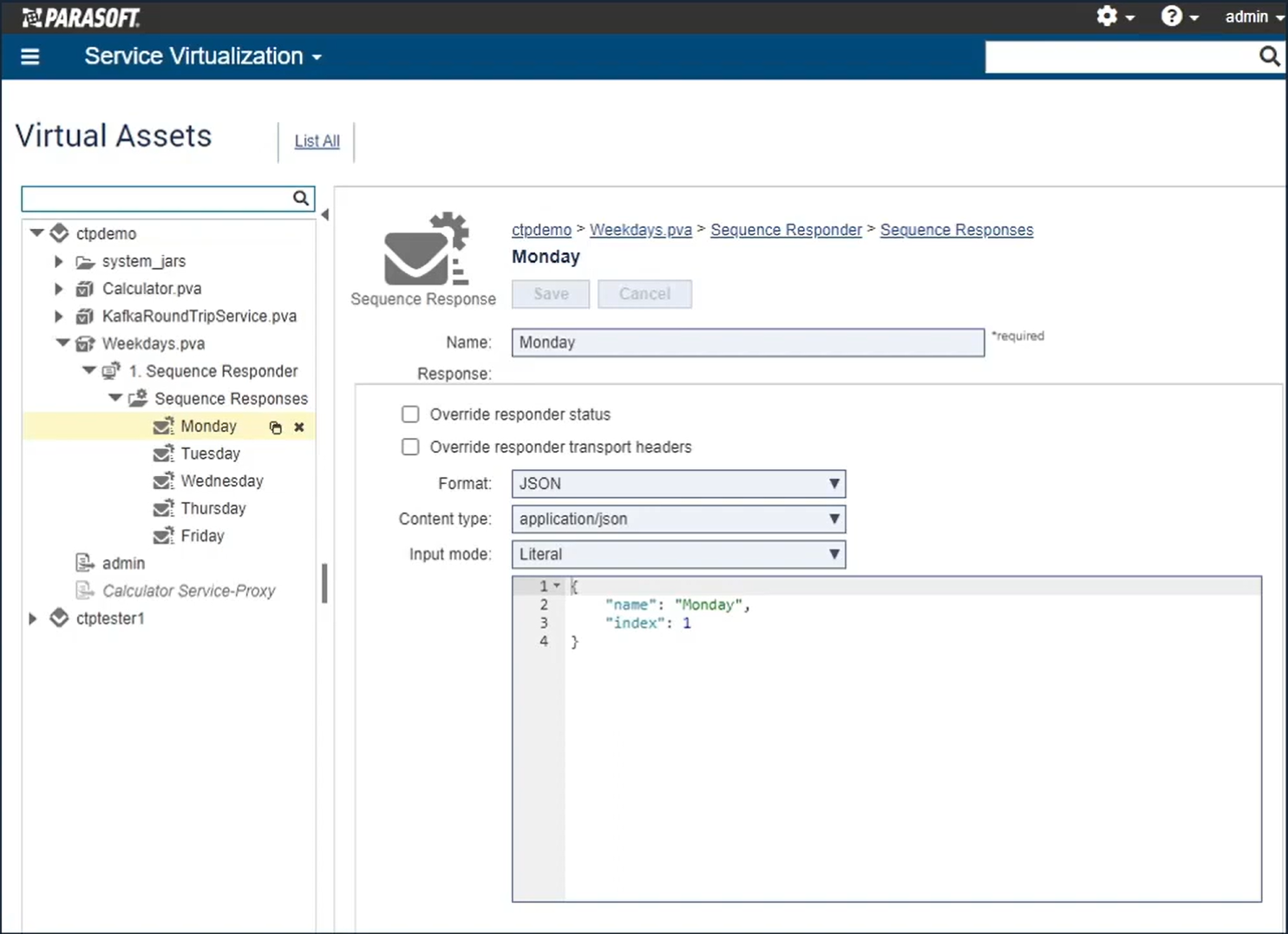Click the Cancel button
The image size is (1288, 934).
pos(644,294)
